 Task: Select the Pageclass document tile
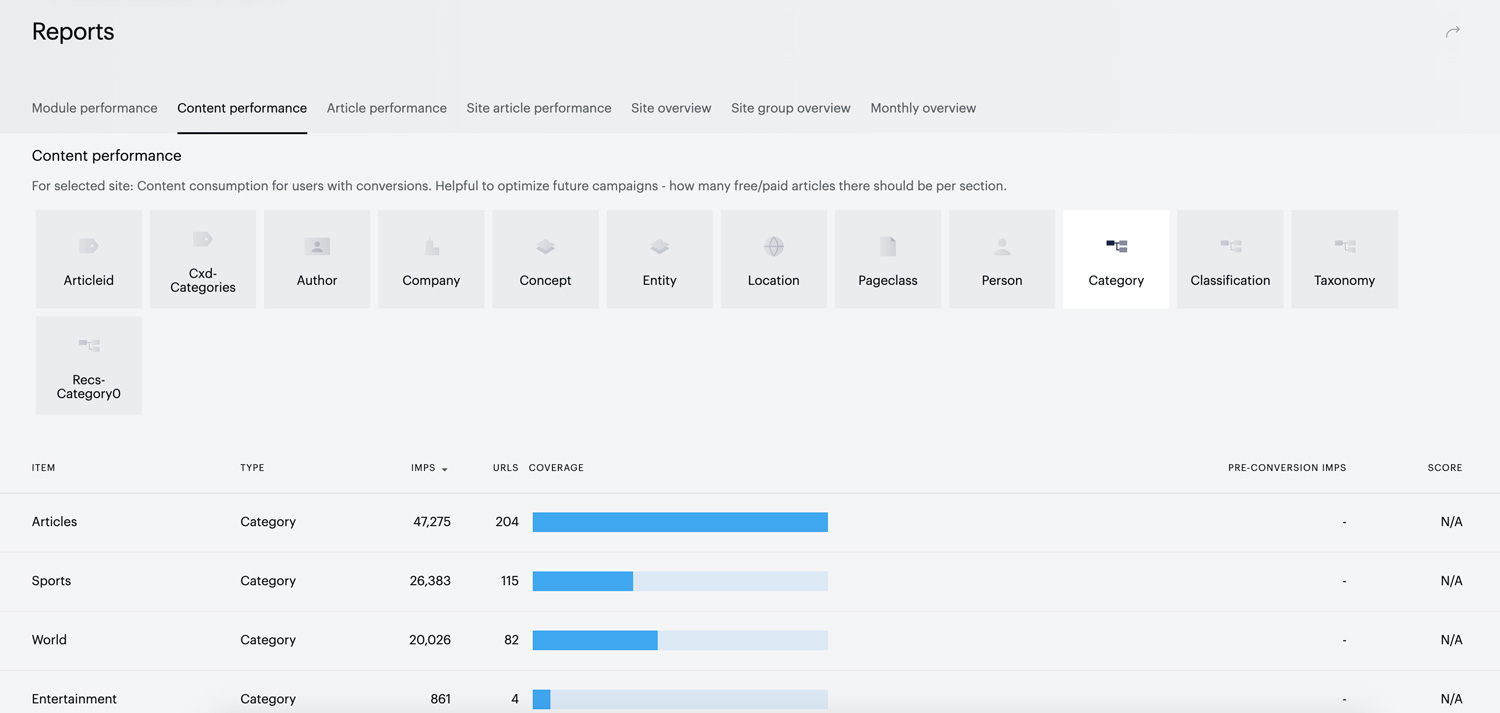pyautogui.click(x=888, y=259)
